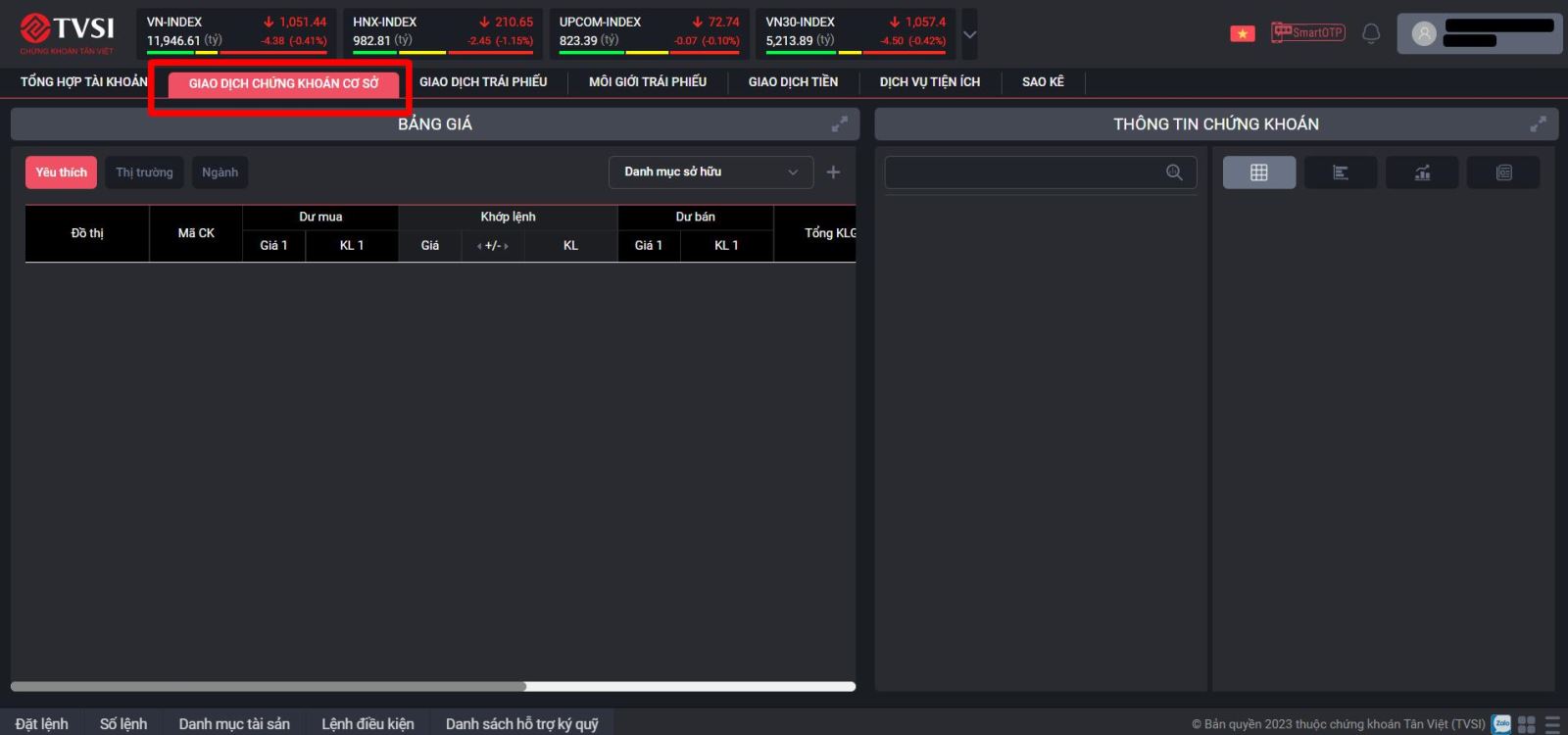
Task: Open the notification bell
Action: point(1371,33)
